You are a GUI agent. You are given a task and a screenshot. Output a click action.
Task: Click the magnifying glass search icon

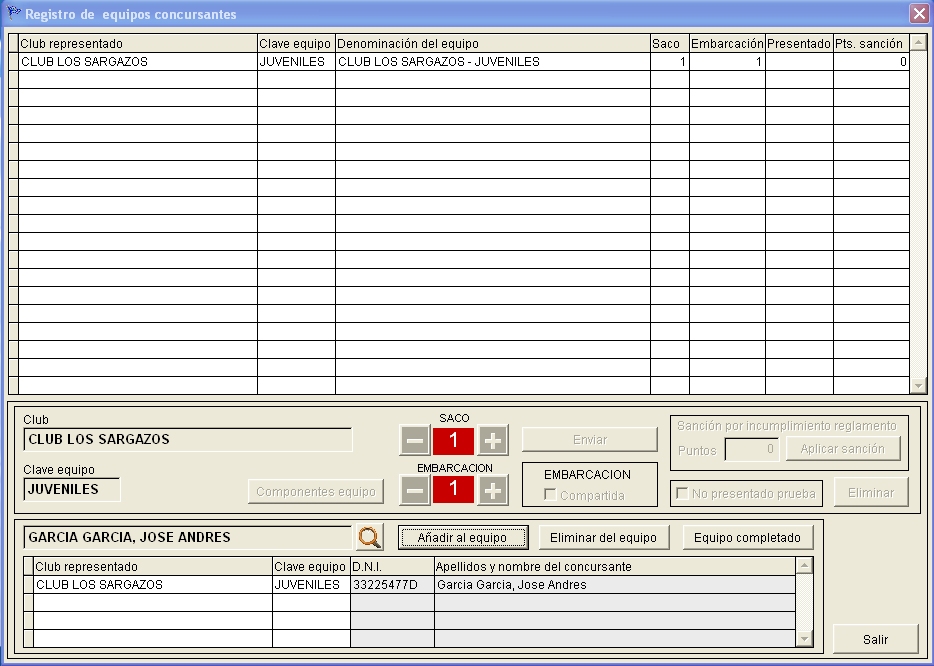370,538
